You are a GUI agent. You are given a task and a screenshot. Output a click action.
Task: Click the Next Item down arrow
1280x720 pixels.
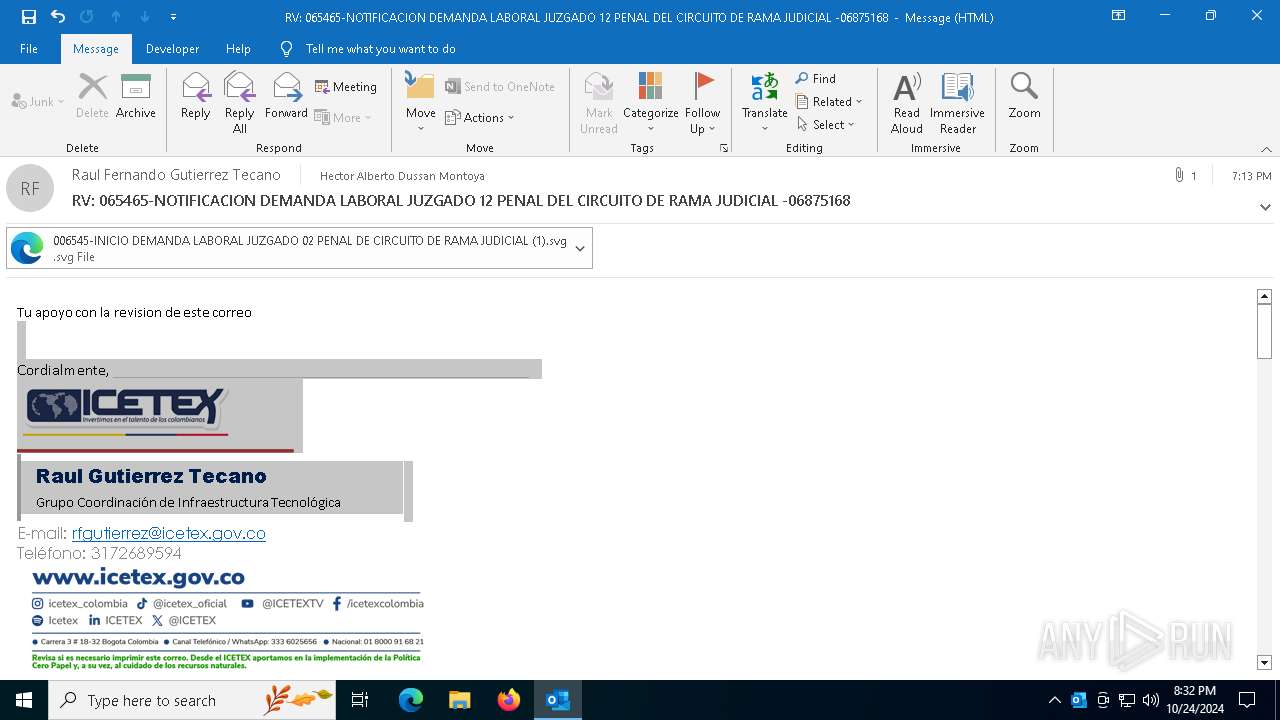point(145,17)
